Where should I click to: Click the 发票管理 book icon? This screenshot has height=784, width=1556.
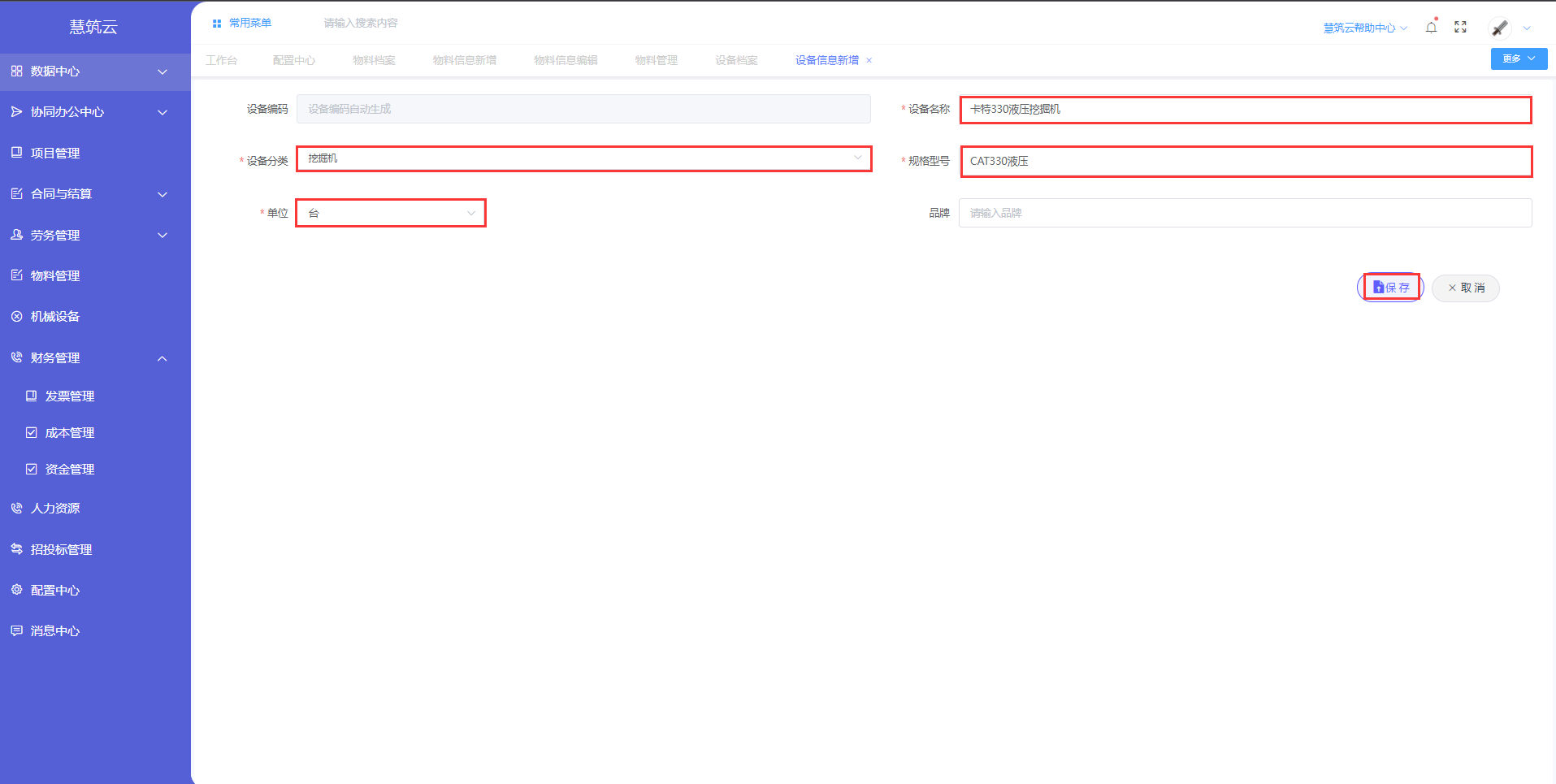coord(31,396)
